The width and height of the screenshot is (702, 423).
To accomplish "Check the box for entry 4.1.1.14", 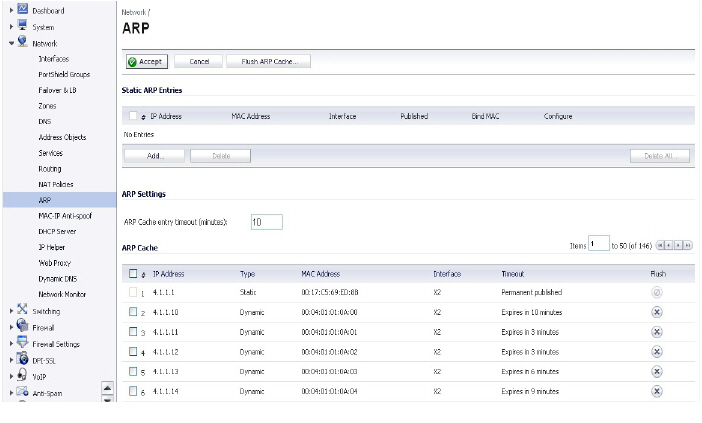I will 133,391.
